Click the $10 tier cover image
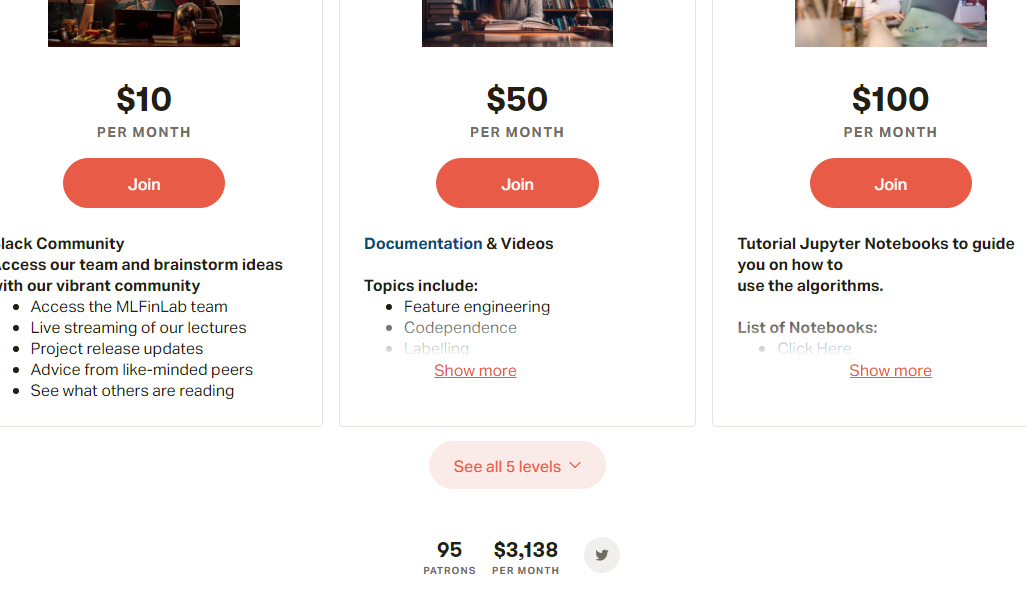The width and height of the screenshot is (1026, 606). tap(144, 23)
